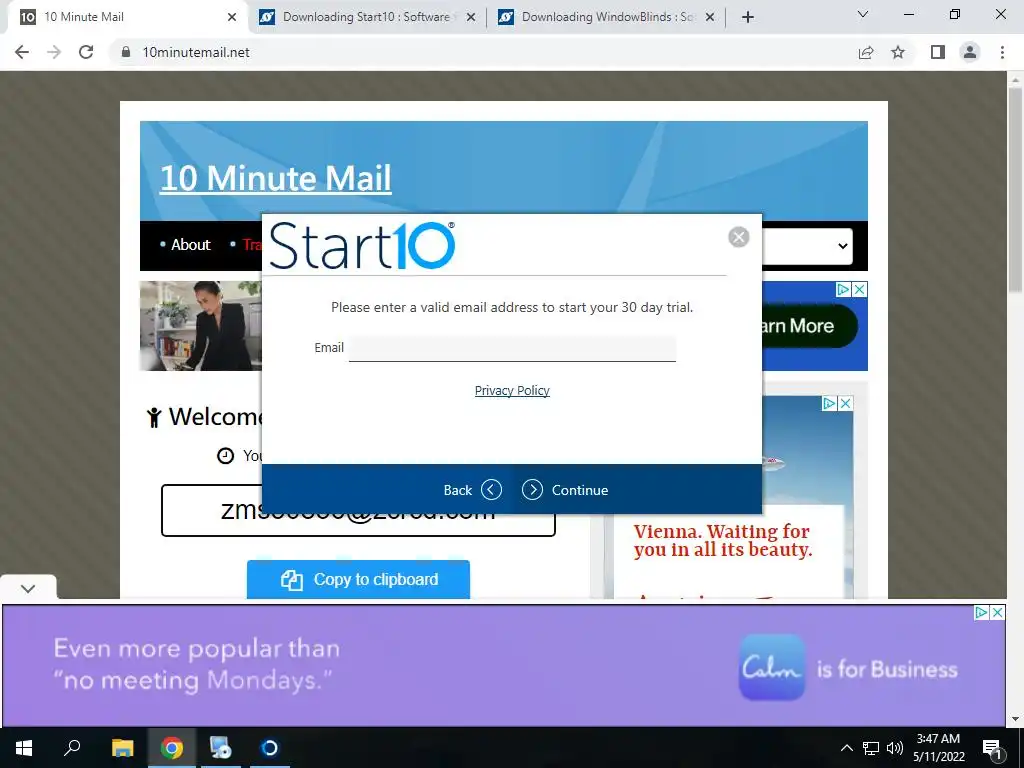Close the Start10 trial dialog
The image size is (1024, 768).
(x=739, y=237)
